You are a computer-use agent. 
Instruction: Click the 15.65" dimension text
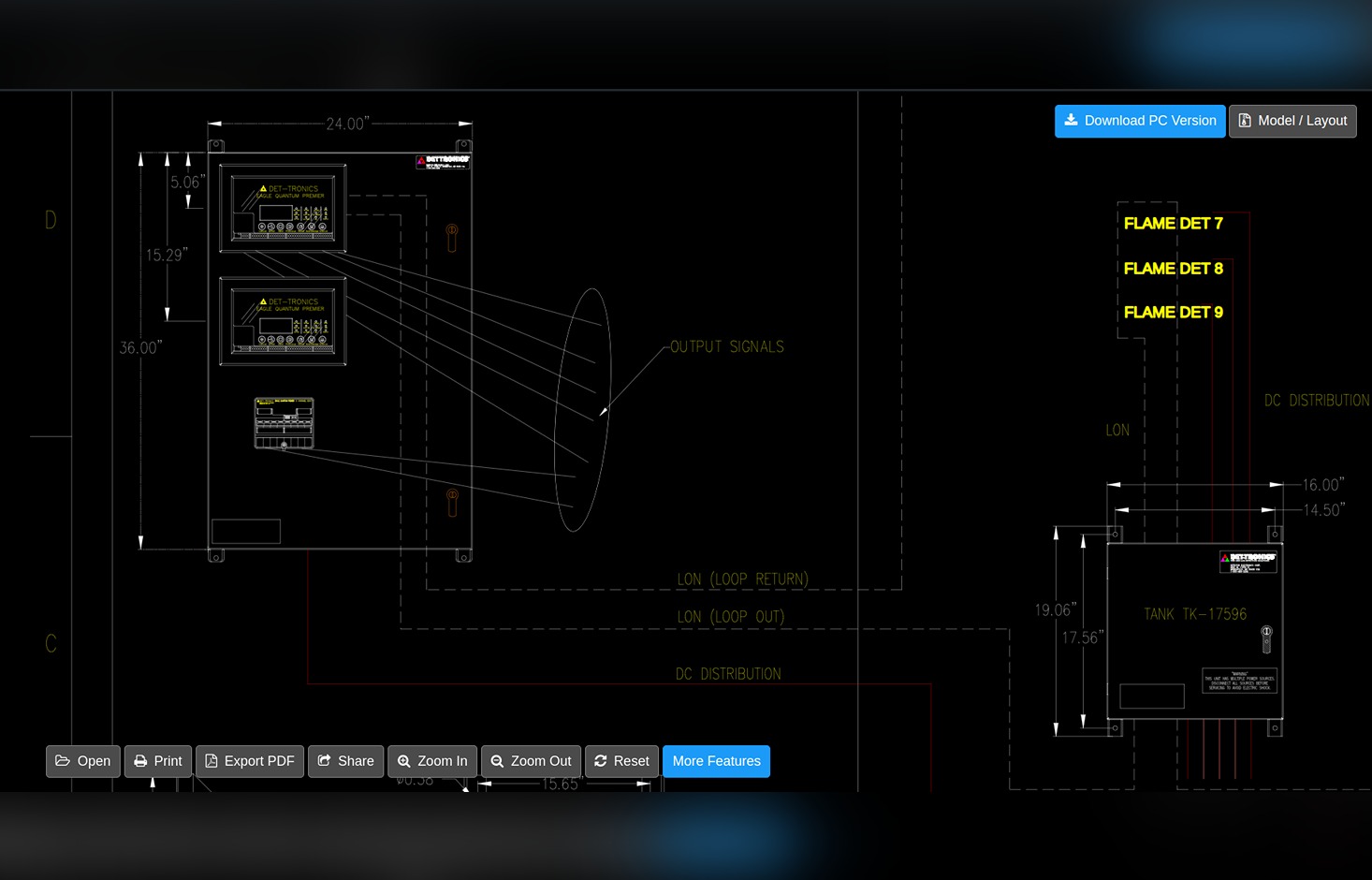[562, 785]
